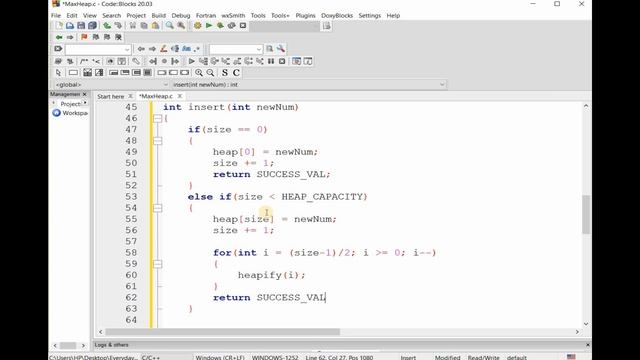This screenshot has height=360, width=640.
Task: Open the debugging windows icon
Action: pyautogui.click(x=297, y=61)
